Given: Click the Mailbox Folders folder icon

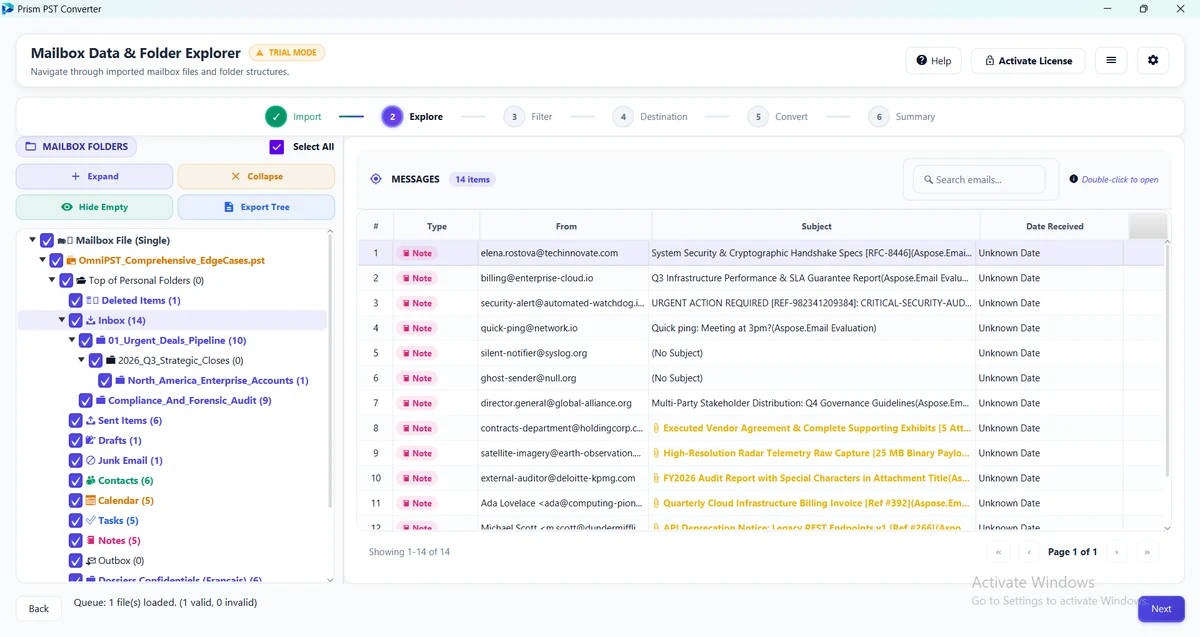Looking at the screenshot, I should pyautogui.click(x=30, y=146).
